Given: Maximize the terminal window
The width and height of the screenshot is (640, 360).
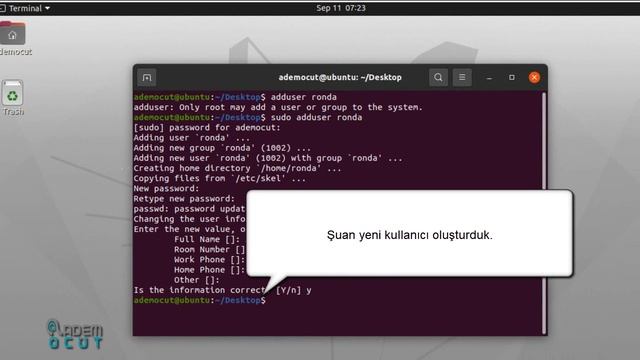Looking at the screenshot, I should point(511,78).
